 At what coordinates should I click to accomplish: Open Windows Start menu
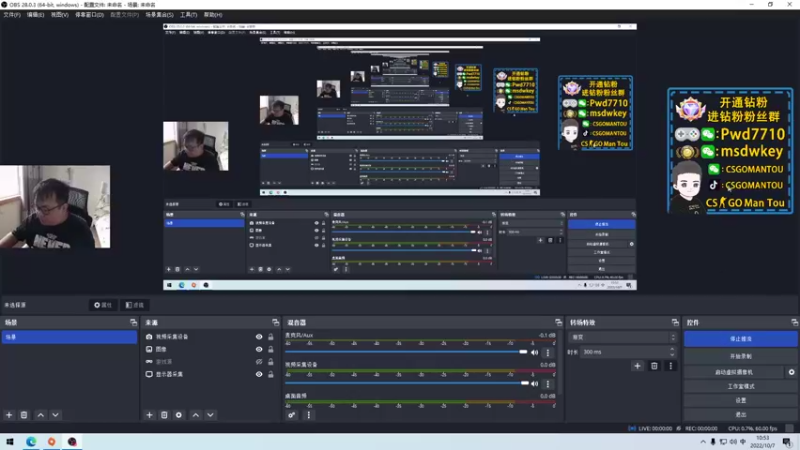pyautogui.click(x=10, y=441)
